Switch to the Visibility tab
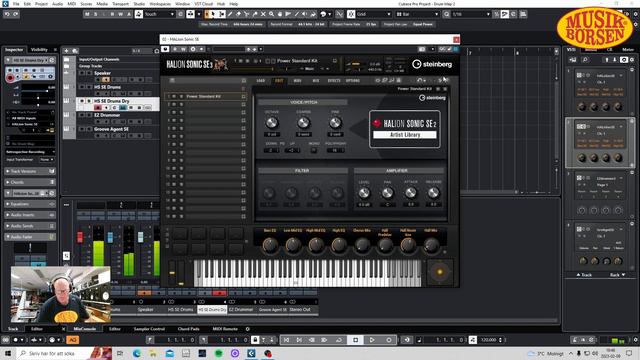 point(39,49)
